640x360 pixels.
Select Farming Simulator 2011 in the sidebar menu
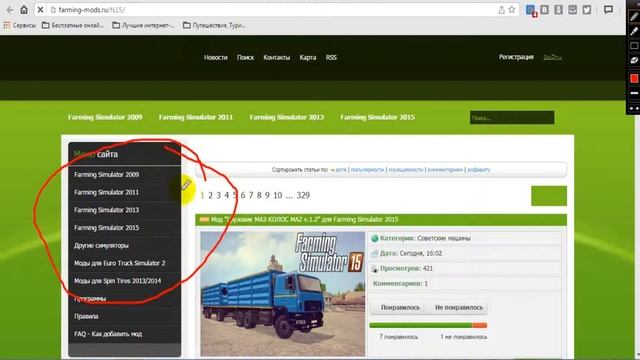(x=107, y=192)
